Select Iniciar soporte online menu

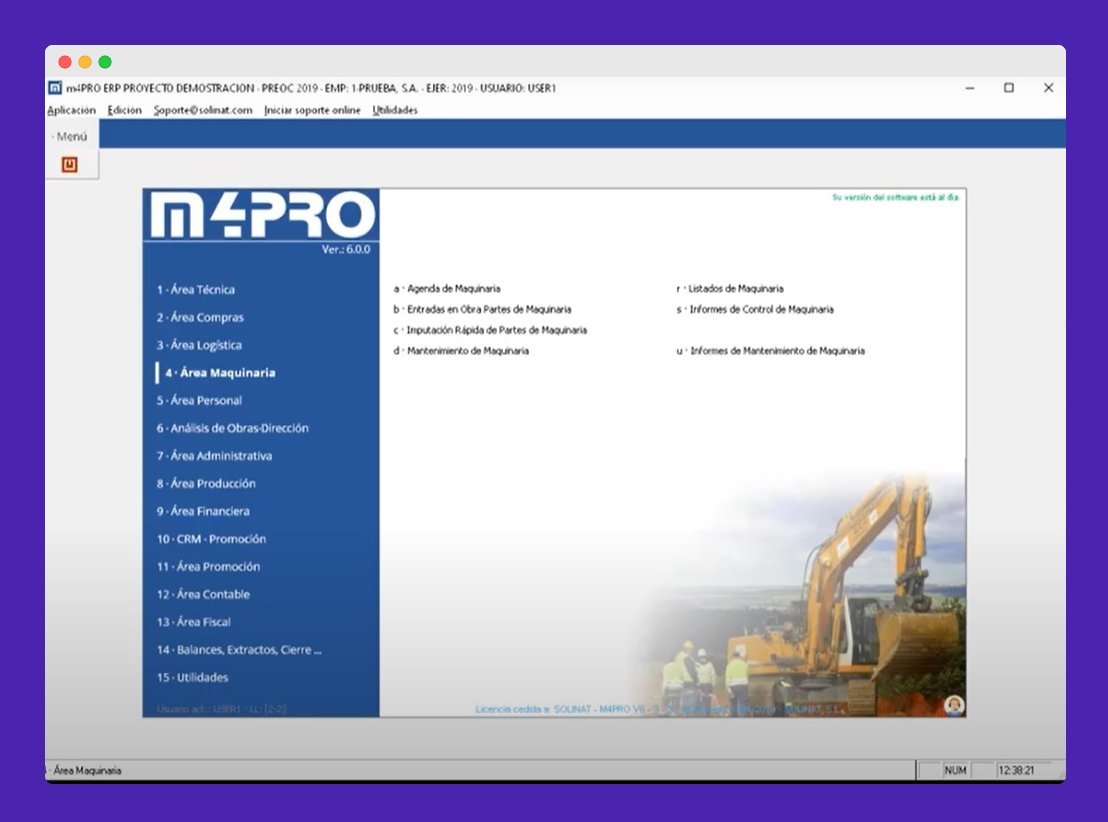[312, 110]
